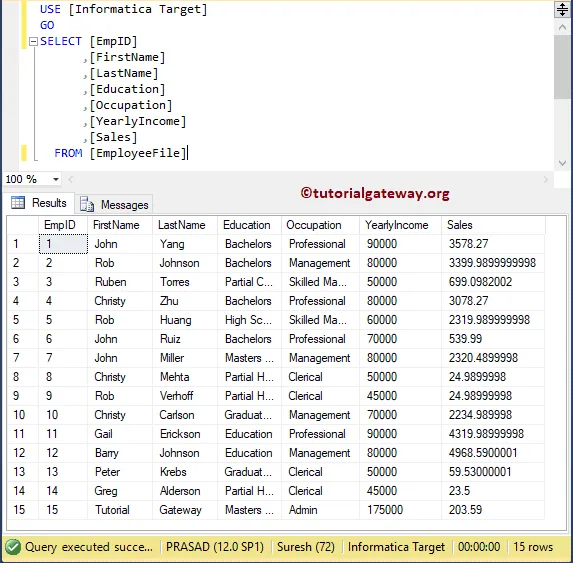
Task: Click the sales value 3399.9899999998
Action: click(x=492, y=263)
